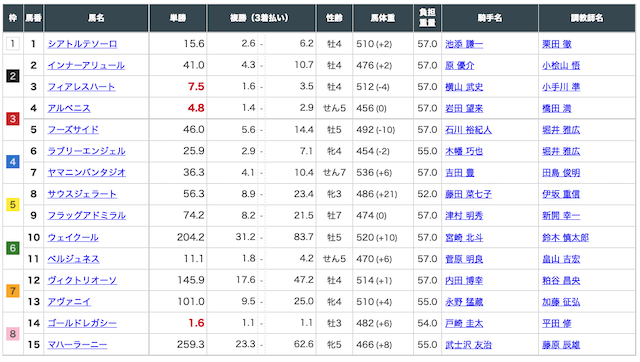Open horse ベルジュネス link
The width and height of the screenshot is (640, 362).
[73, 259]
